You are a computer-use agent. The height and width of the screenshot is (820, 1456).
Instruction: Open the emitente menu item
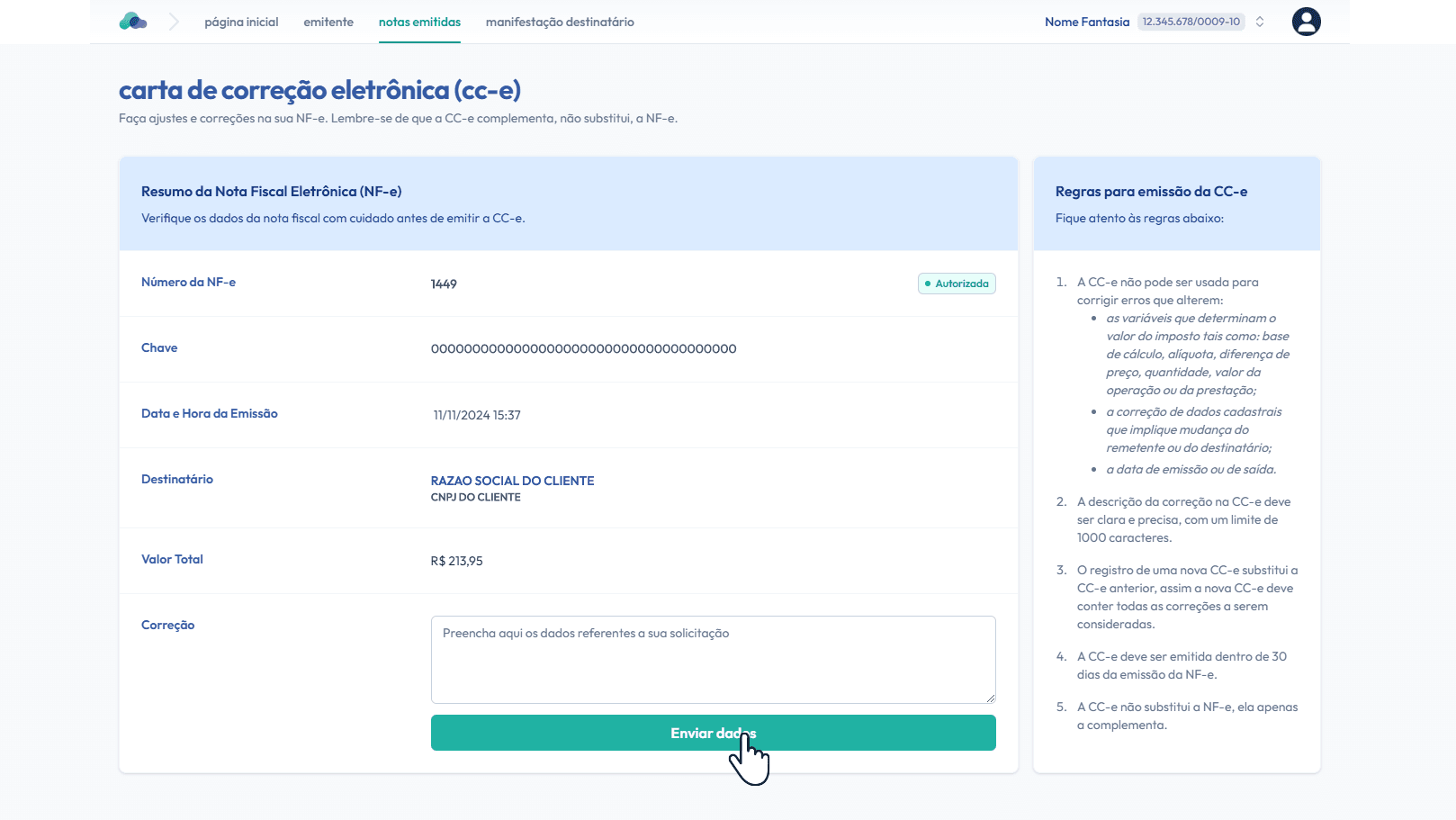(328, 22)
